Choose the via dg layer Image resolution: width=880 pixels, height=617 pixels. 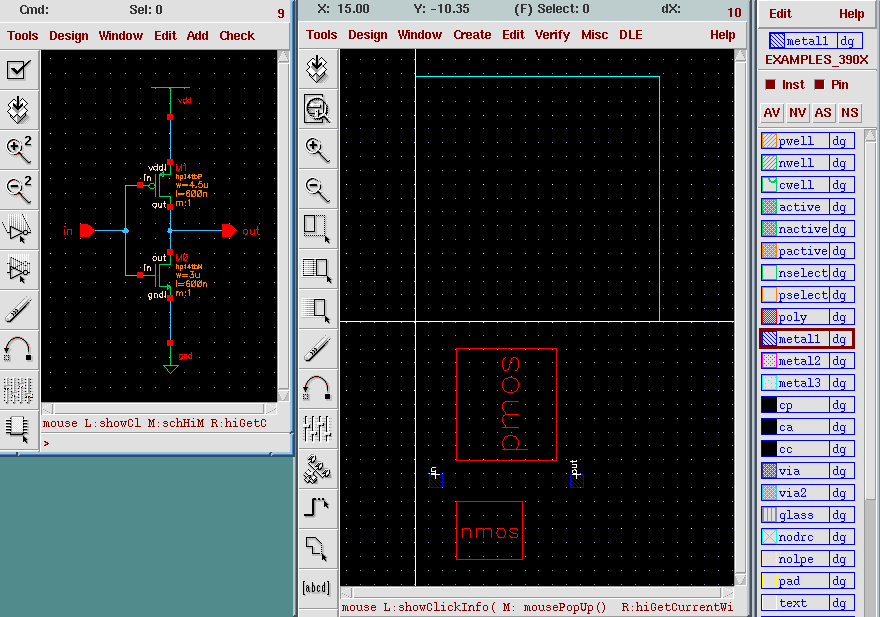pos(808,471)
